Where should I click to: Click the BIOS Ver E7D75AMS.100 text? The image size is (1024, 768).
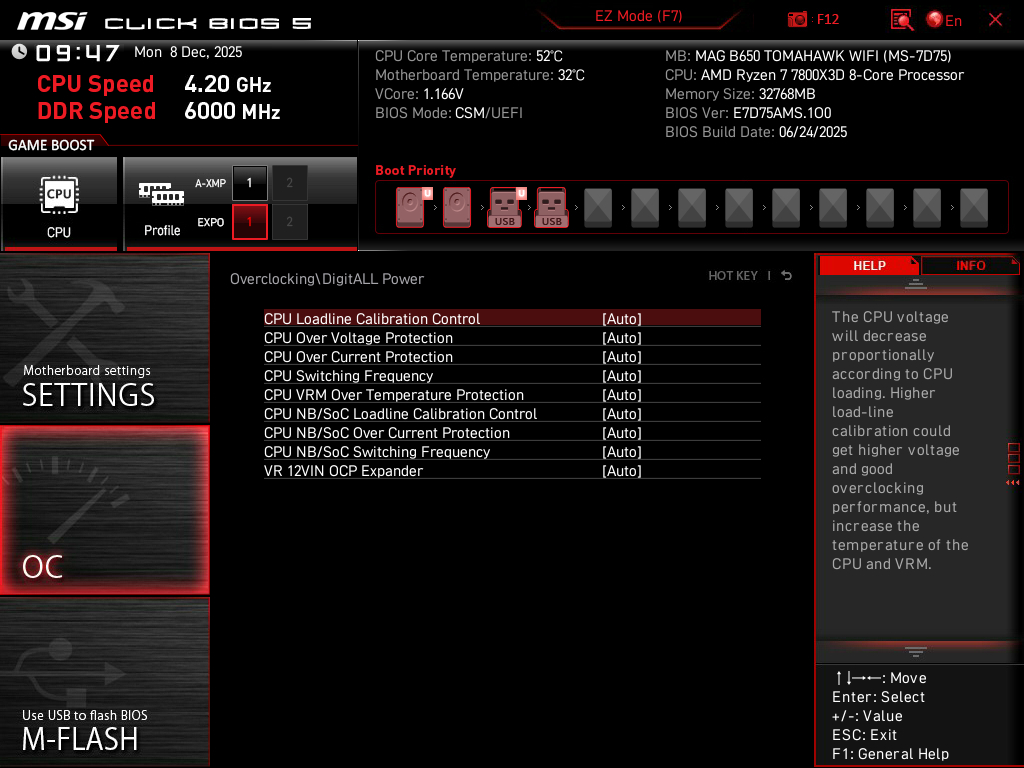[748, 113]
